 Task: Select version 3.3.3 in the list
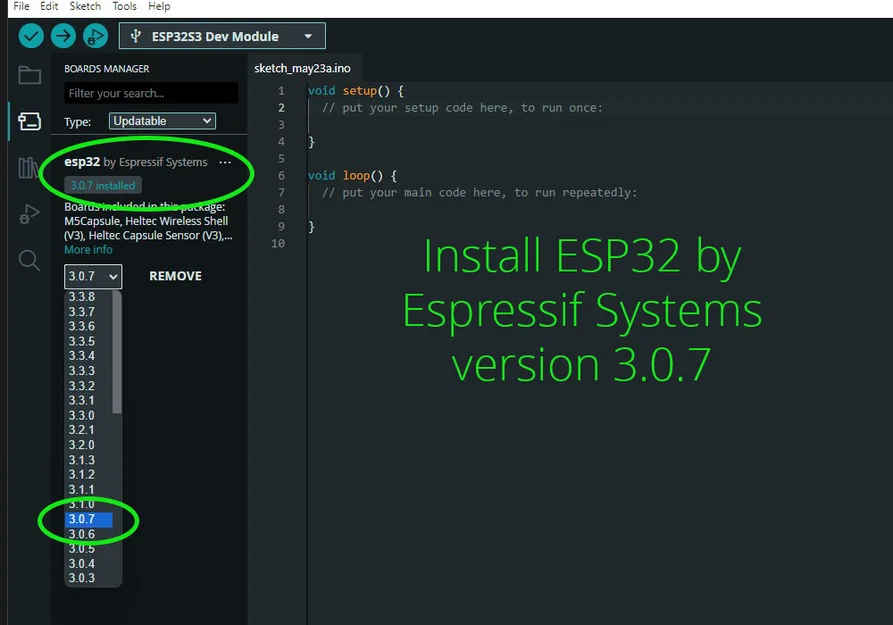pyautogui.click(x=88, y=371)
